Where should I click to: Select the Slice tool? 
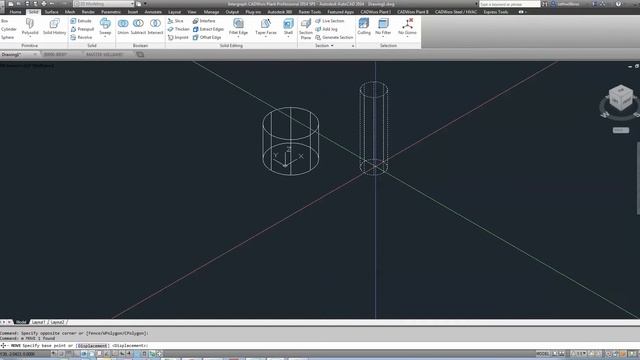click(x=176, y=21)
